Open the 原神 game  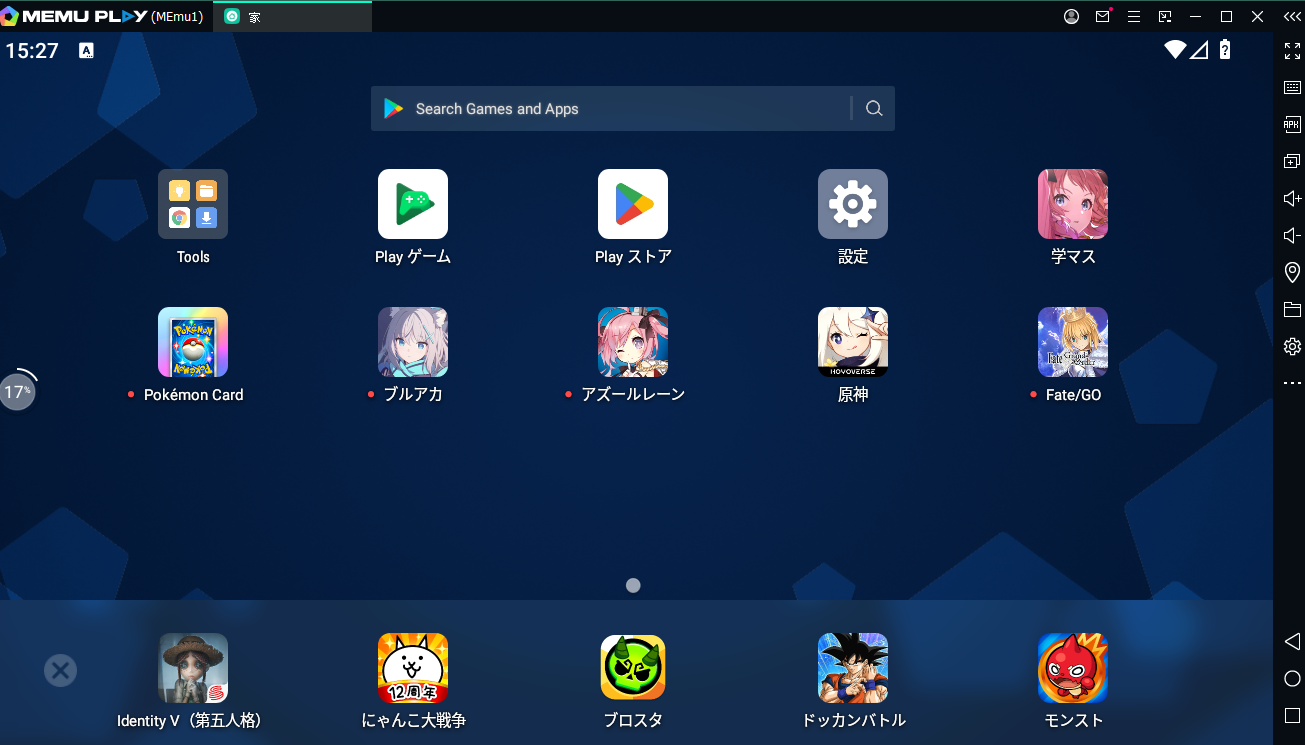pyautogui.click(x=853, y=342)
